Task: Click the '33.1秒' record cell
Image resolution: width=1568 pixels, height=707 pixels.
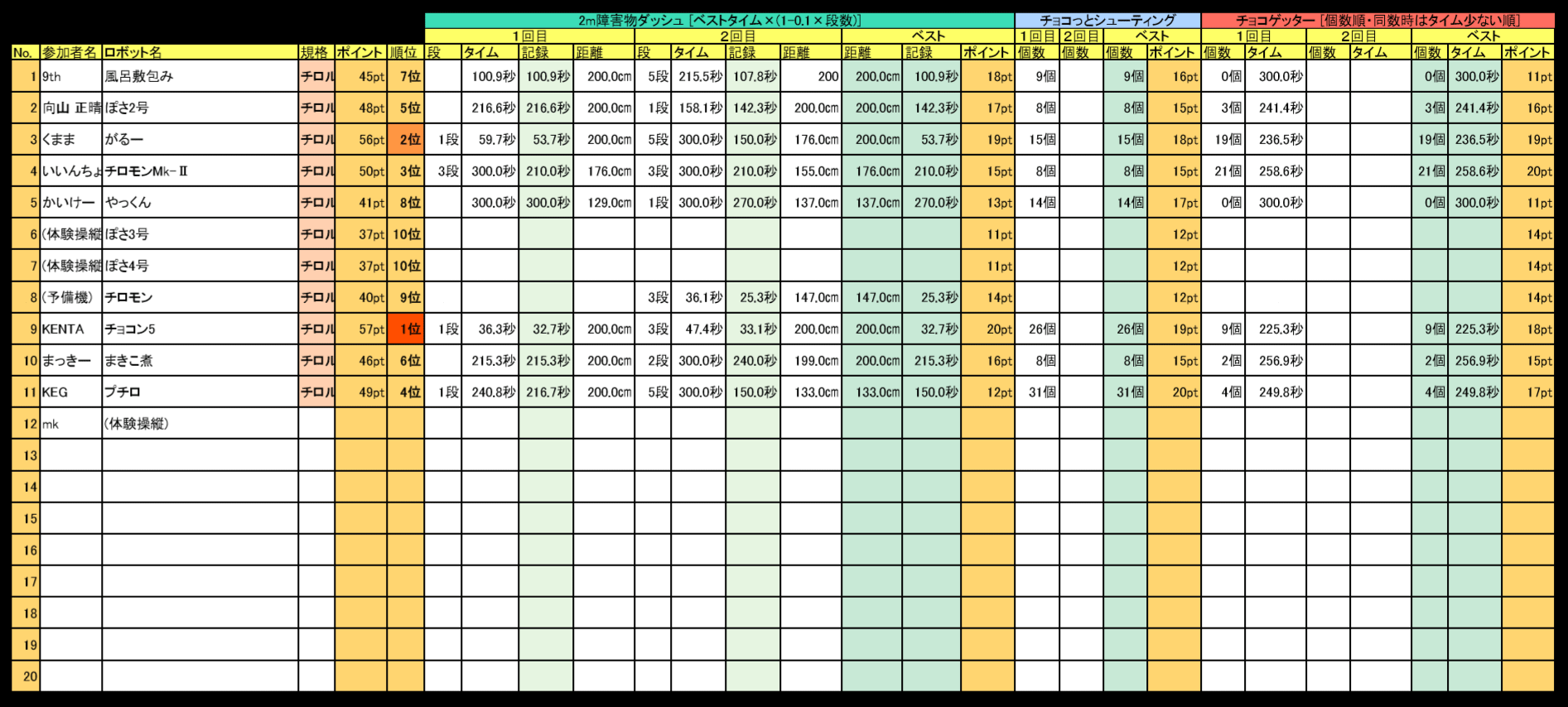Action: point(753,329)
